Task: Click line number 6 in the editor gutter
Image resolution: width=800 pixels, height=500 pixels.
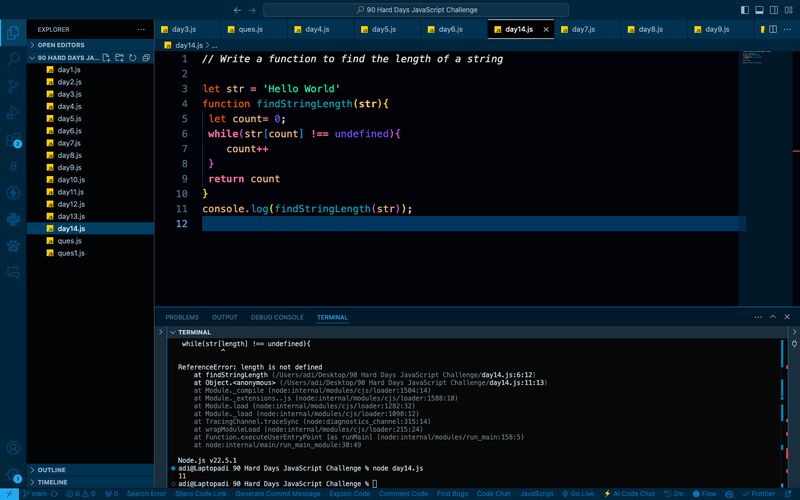Action: [x=184, y=134]
